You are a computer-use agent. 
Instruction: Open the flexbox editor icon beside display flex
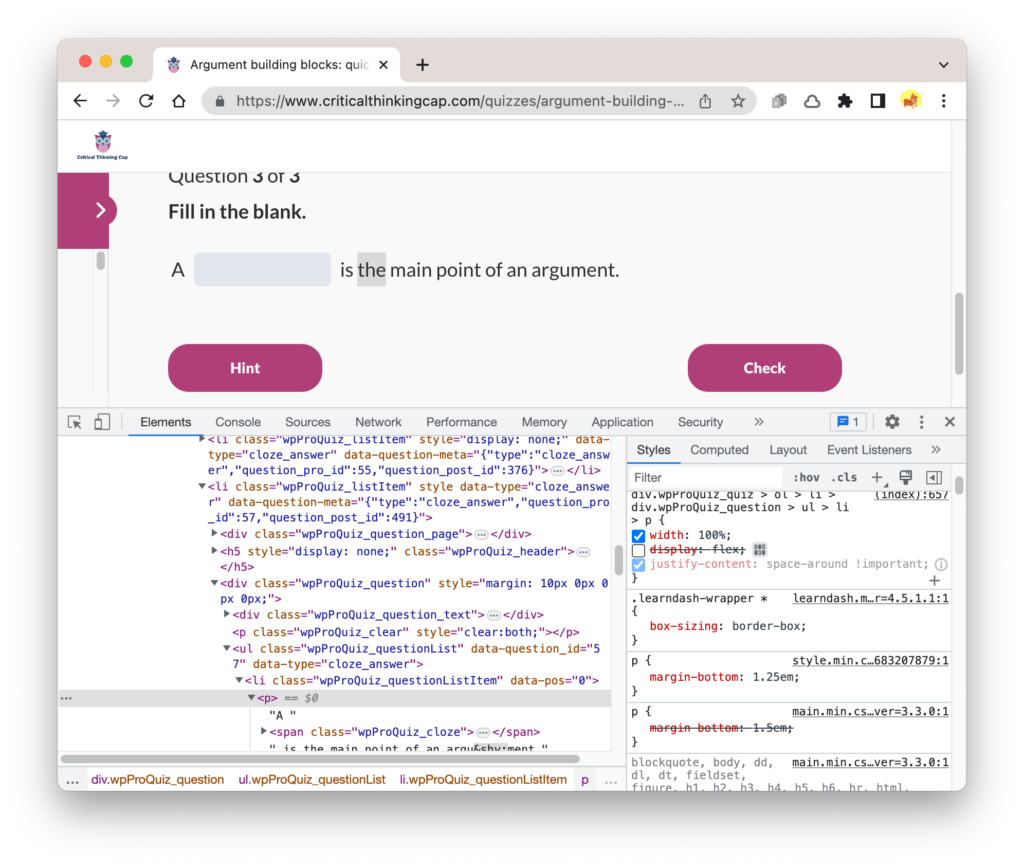click(760, 550)
